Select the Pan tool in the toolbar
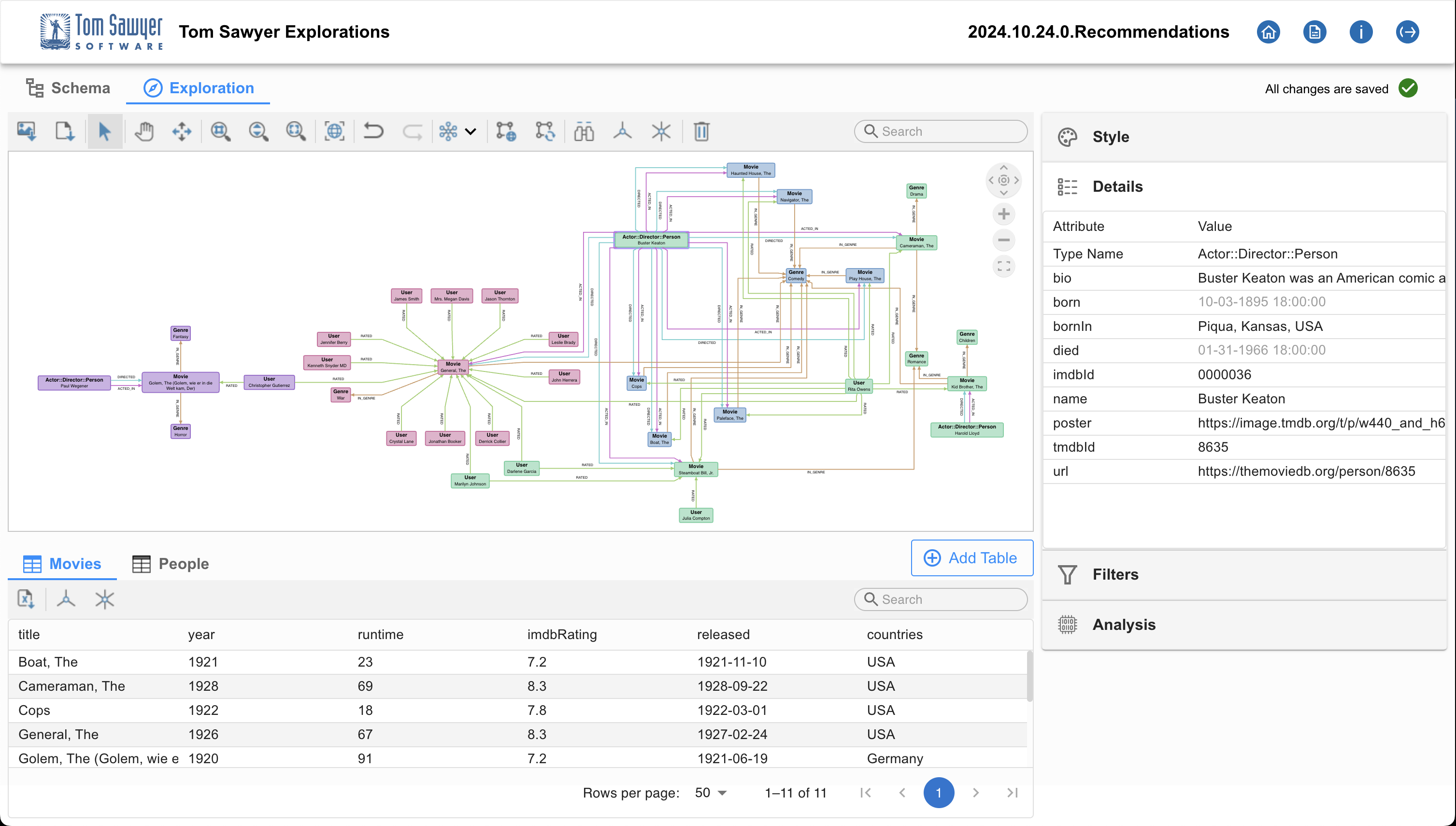Viewport: 1456px width, 826px height. tap(143, 131)
